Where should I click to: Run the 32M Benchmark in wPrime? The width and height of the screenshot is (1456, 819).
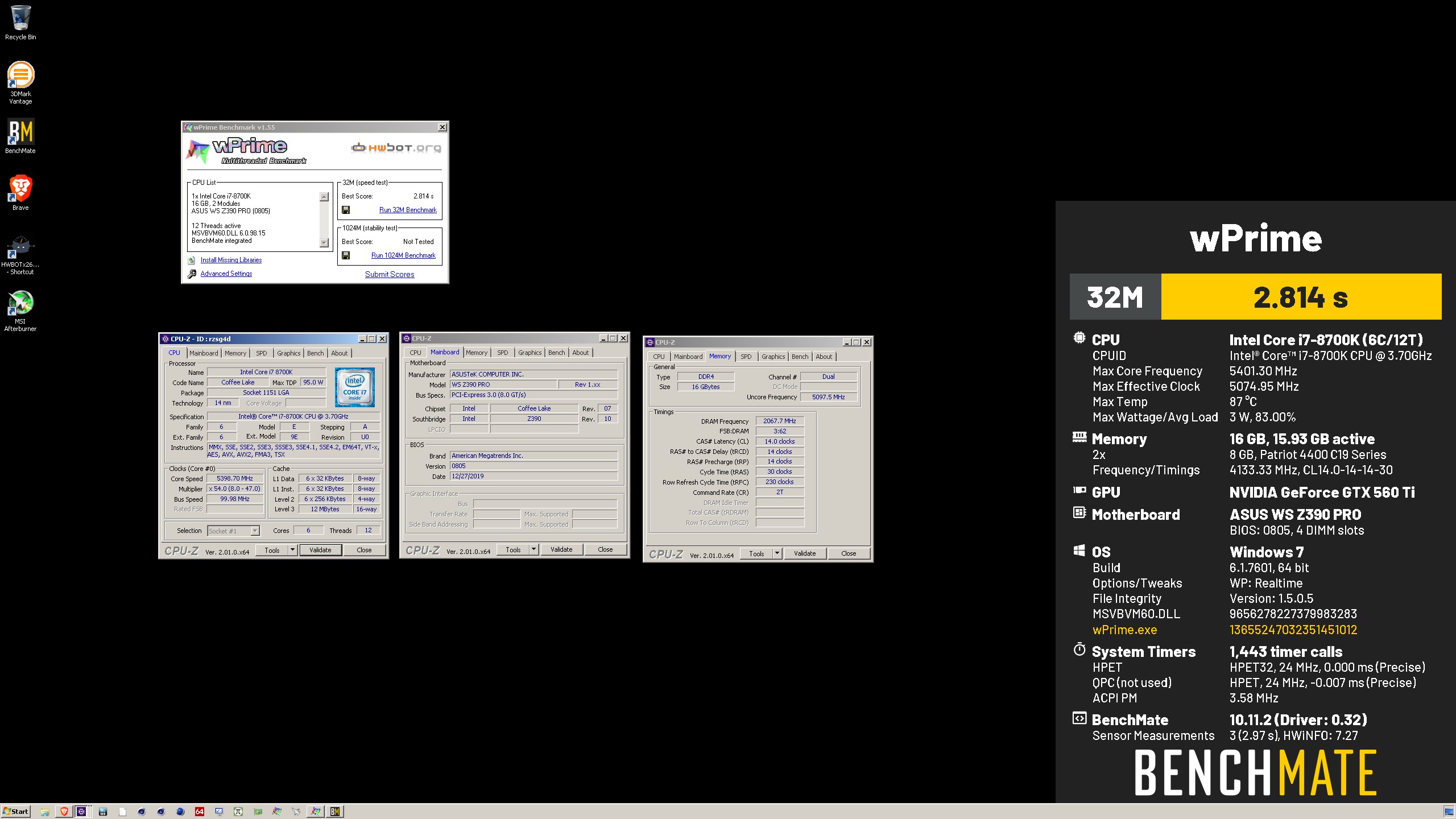[x=408, y=210]
